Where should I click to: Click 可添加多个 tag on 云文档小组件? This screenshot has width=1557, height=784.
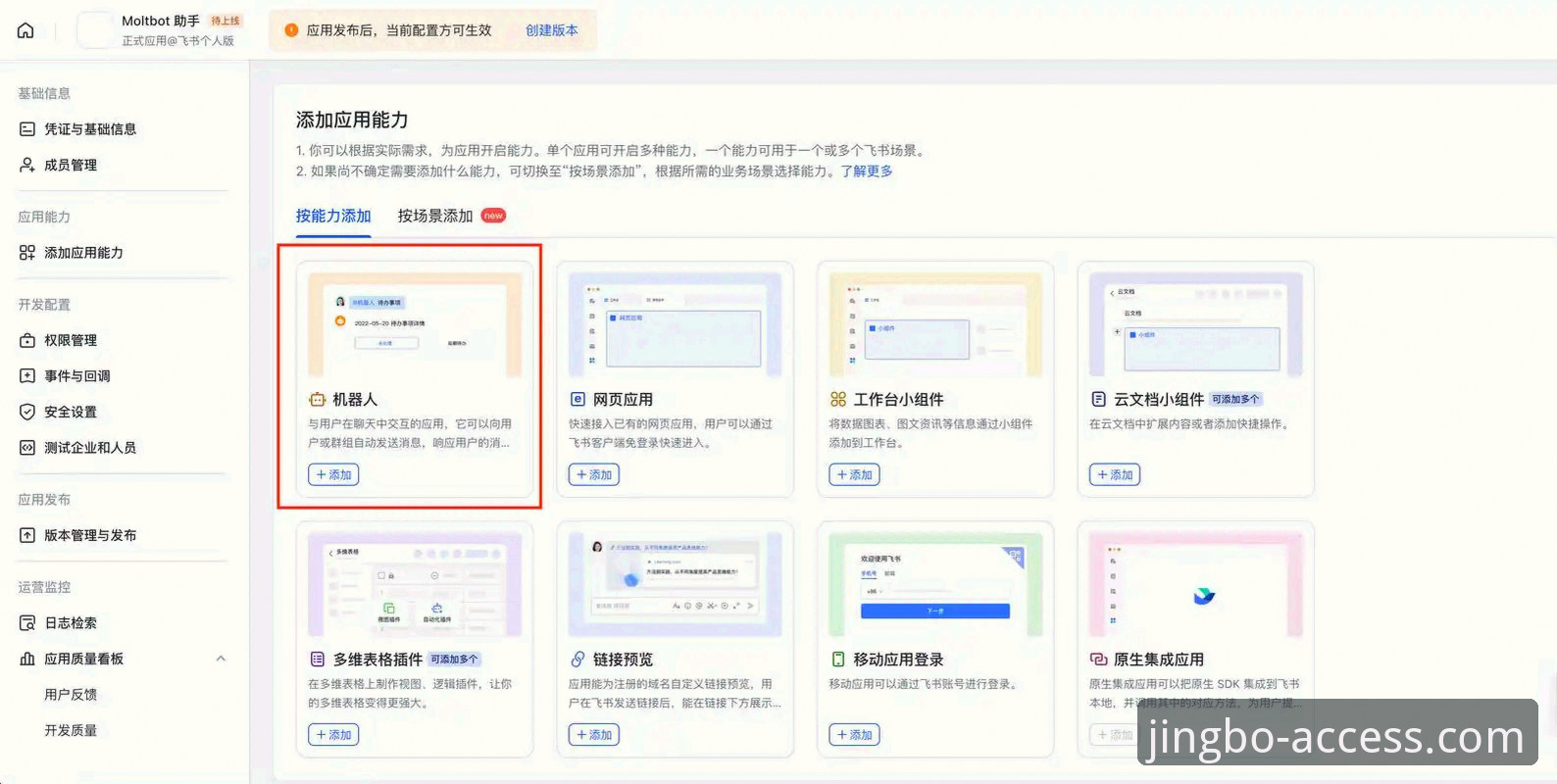1235,400
